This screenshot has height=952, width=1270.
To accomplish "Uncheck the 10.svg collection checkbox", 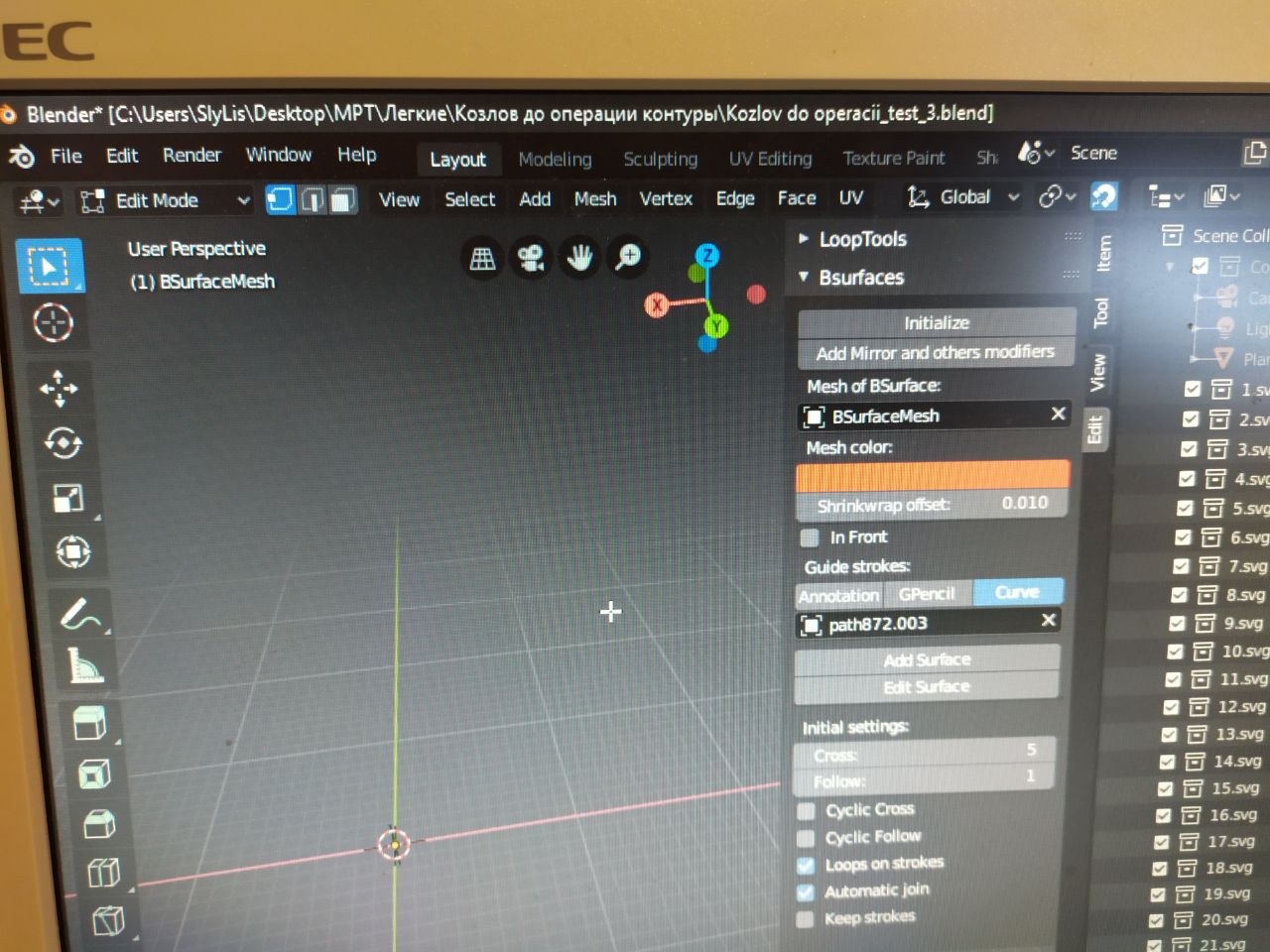I will tap(1175, 652).
